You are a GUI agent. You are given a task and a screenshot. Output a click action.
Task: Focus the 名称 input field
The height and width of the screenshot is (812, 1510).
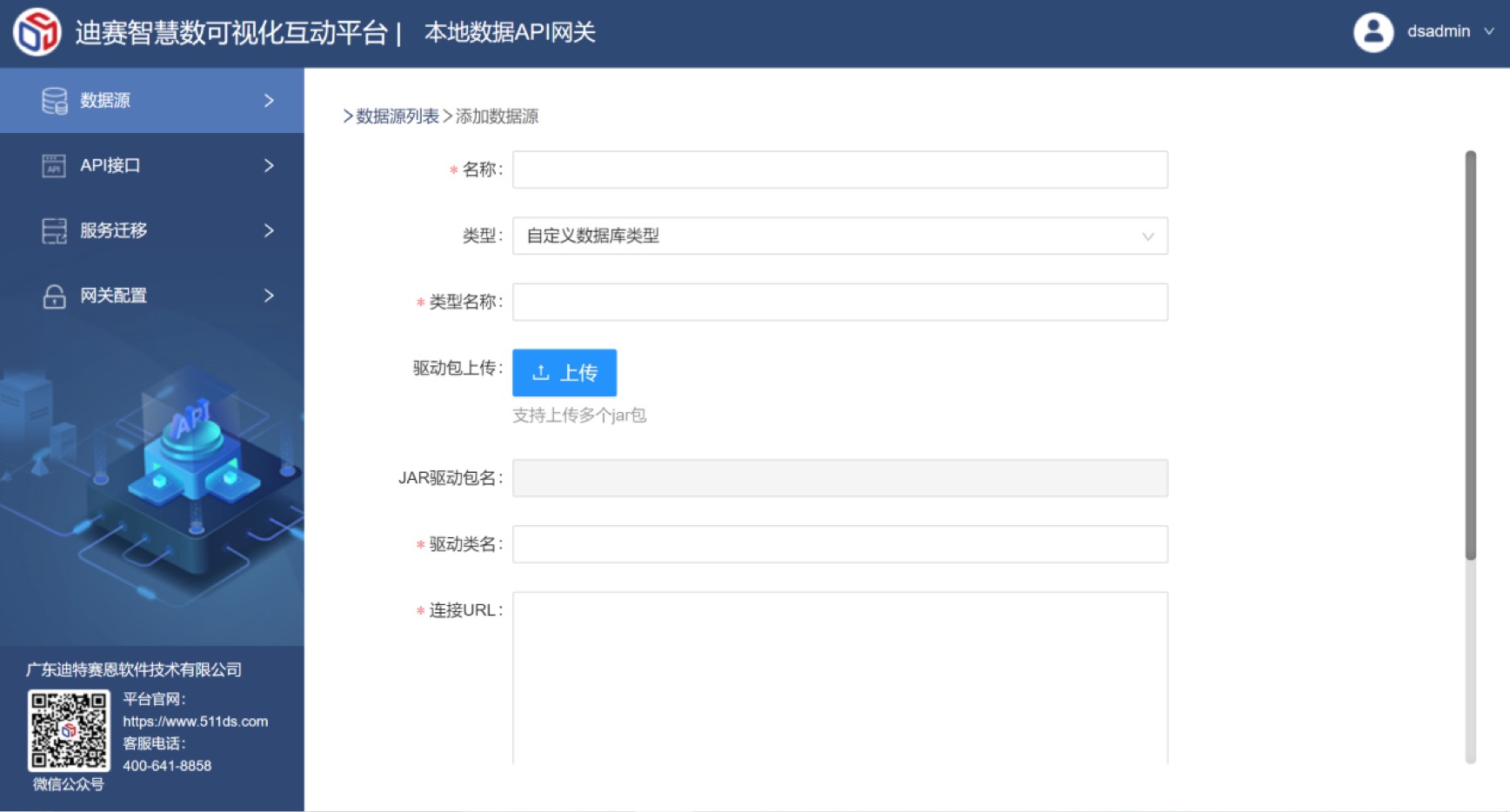point(839,170)
